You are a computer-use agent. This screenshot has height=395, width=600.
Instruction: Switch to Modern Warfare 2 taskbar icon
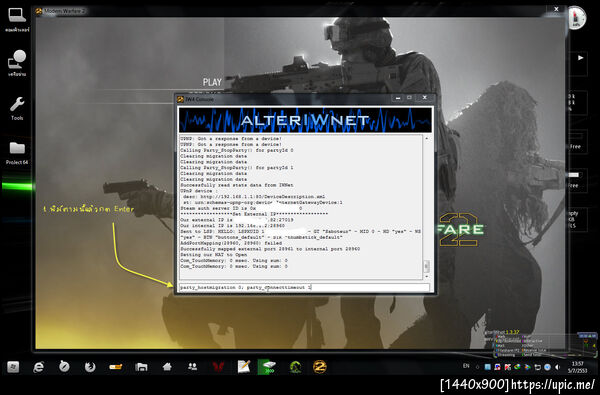tap(320, 367)
